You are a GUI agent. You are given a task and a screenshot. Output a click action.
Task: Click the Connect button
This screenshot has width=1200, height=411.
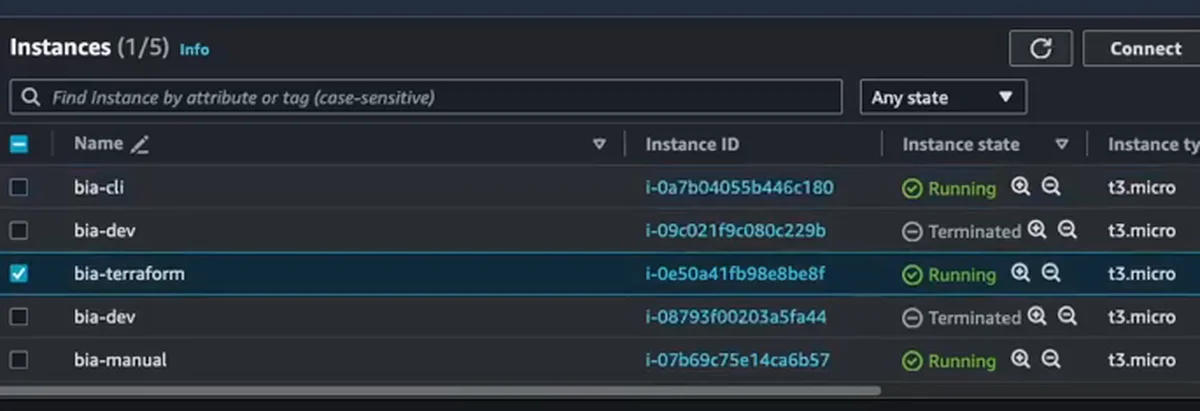click(1146, 48)
